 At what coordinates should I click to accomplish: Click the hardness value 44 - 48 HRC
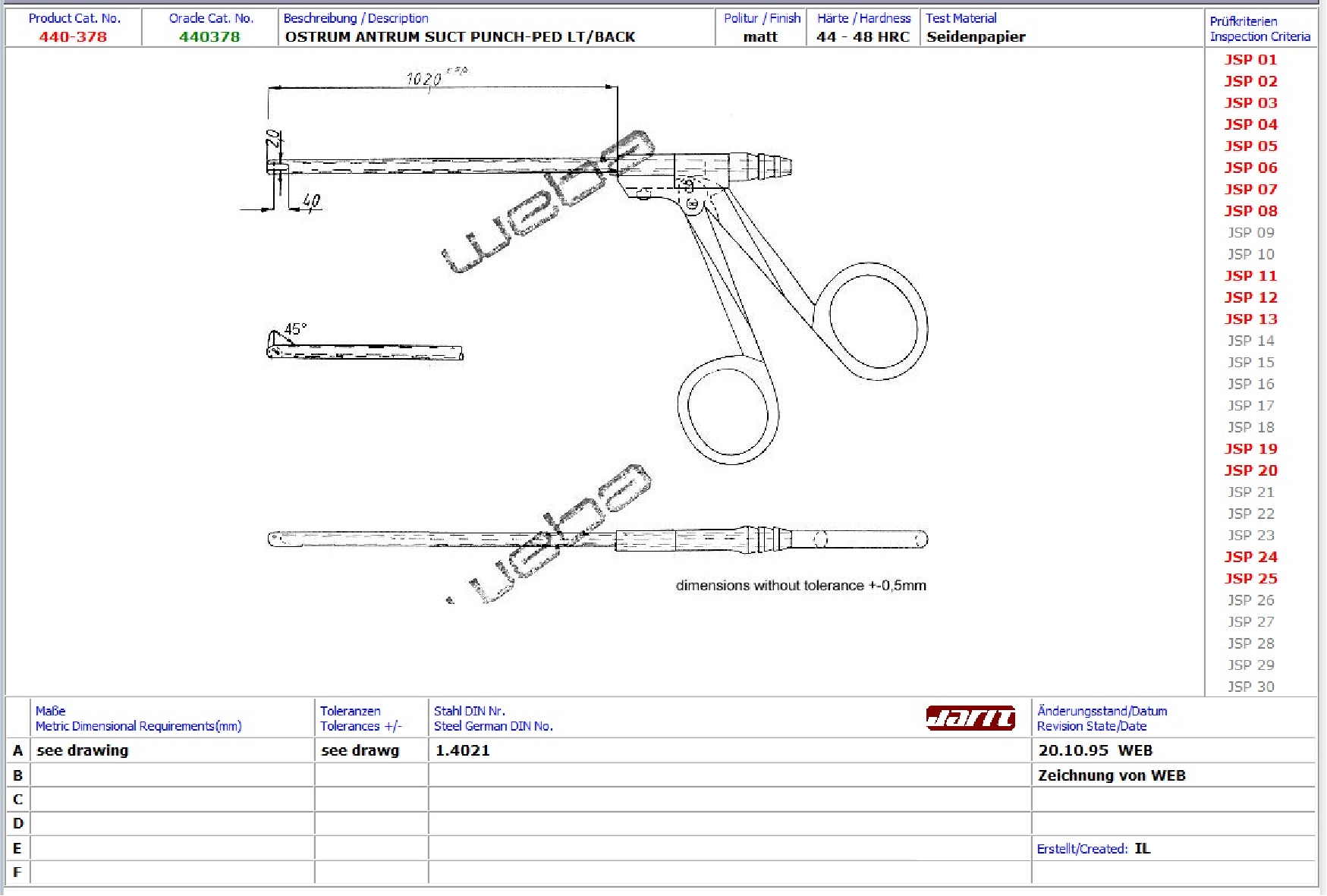coord(863,37)
